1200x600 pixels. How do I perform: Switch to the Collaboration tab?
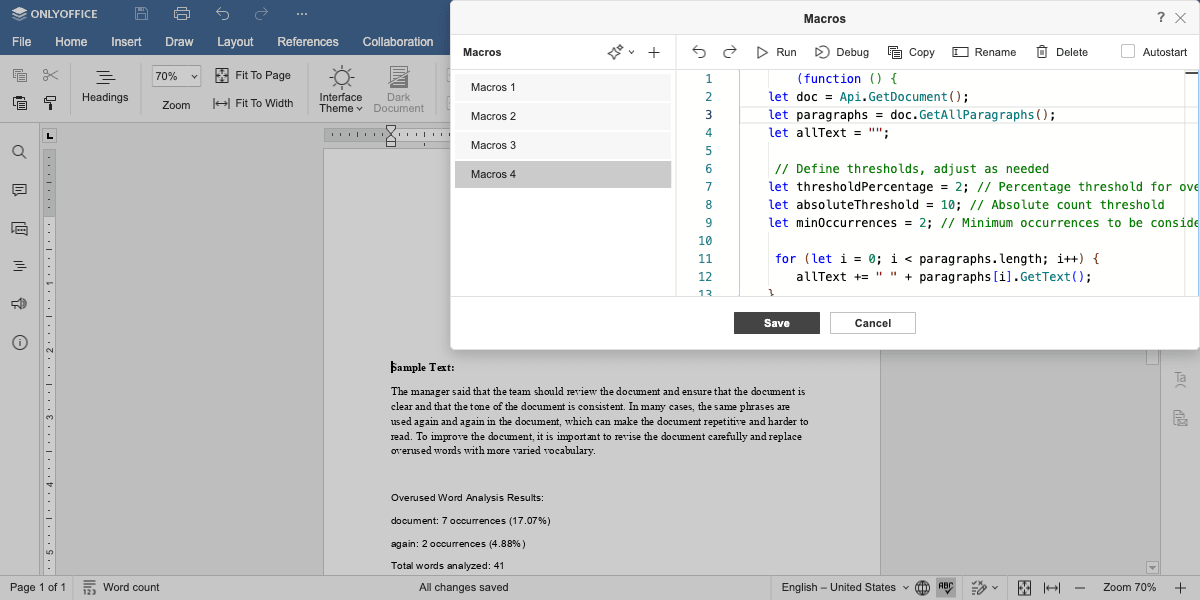click(x=398, y=42)
